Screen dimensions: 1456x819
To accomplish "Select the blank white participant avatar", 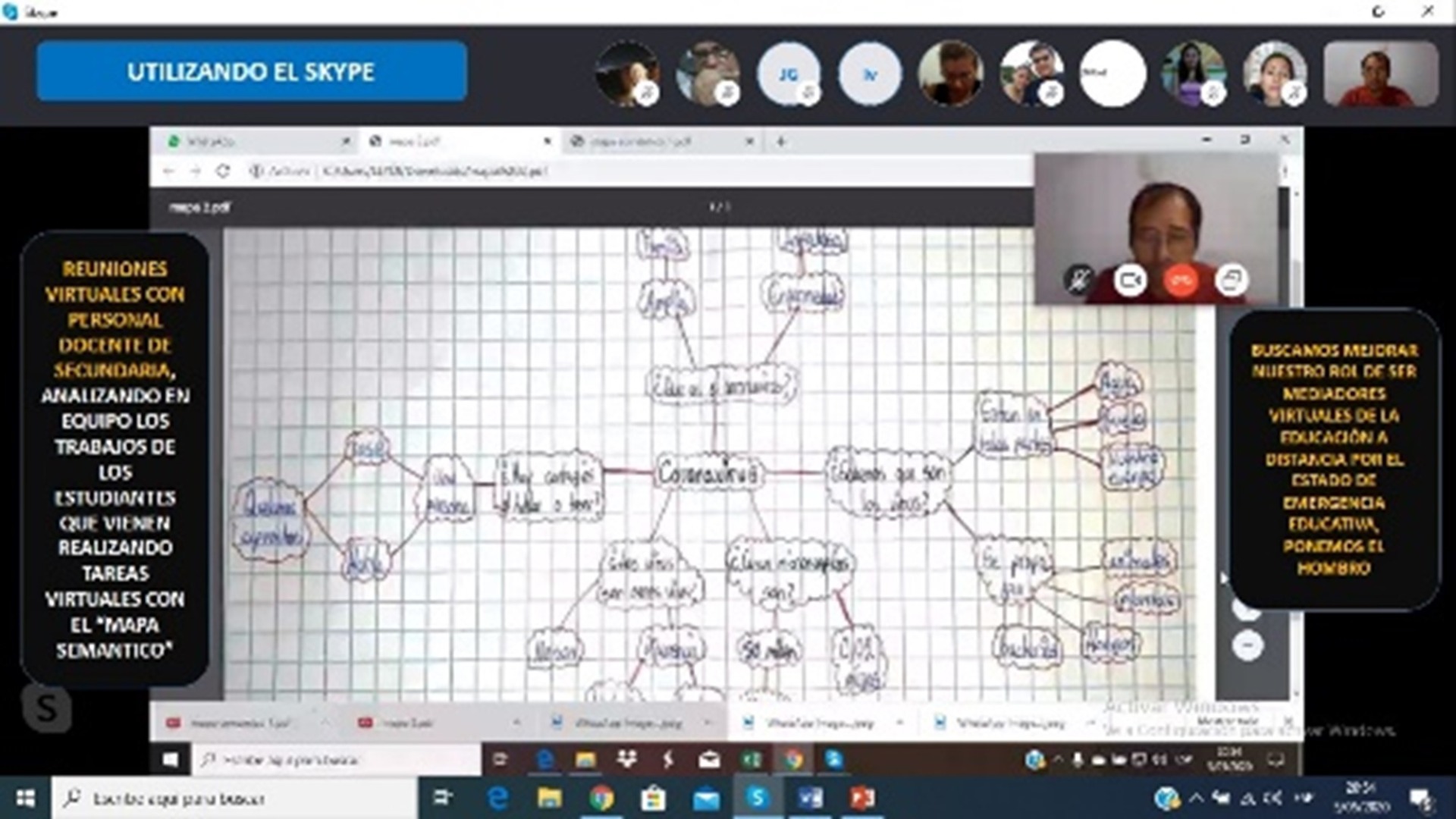I will pos(1112,74).
